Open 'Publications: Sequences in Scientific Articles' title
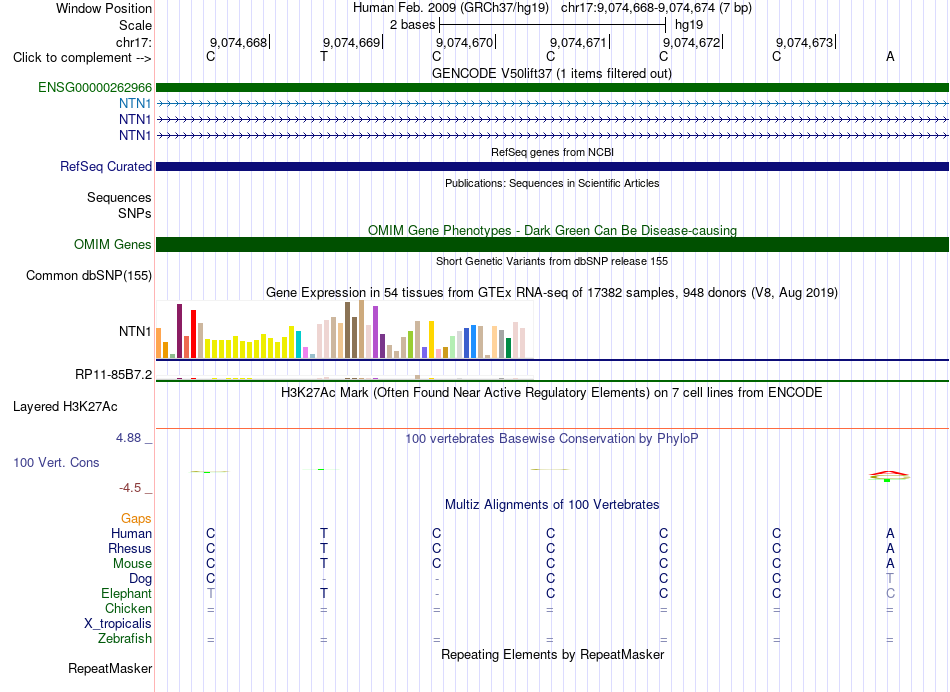950x692 pixels. (552, 183)
